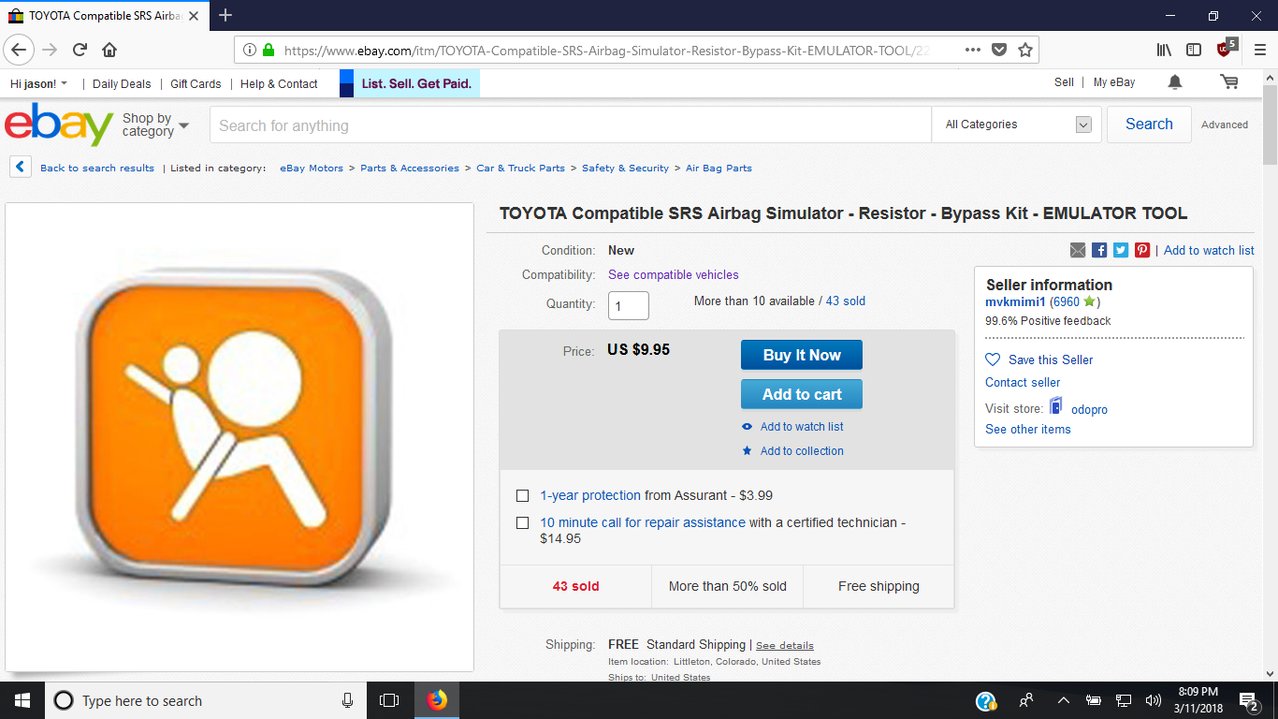Click the airbag product image
Screen dimensions: 1278x719
click(239, 437)
